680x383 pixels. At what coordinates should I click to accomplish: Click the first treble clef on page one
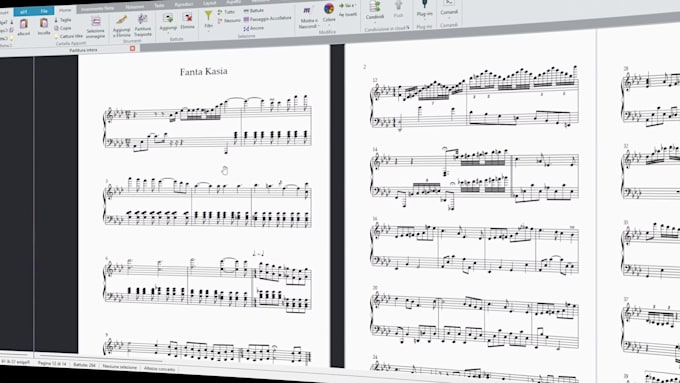[110, 115]
